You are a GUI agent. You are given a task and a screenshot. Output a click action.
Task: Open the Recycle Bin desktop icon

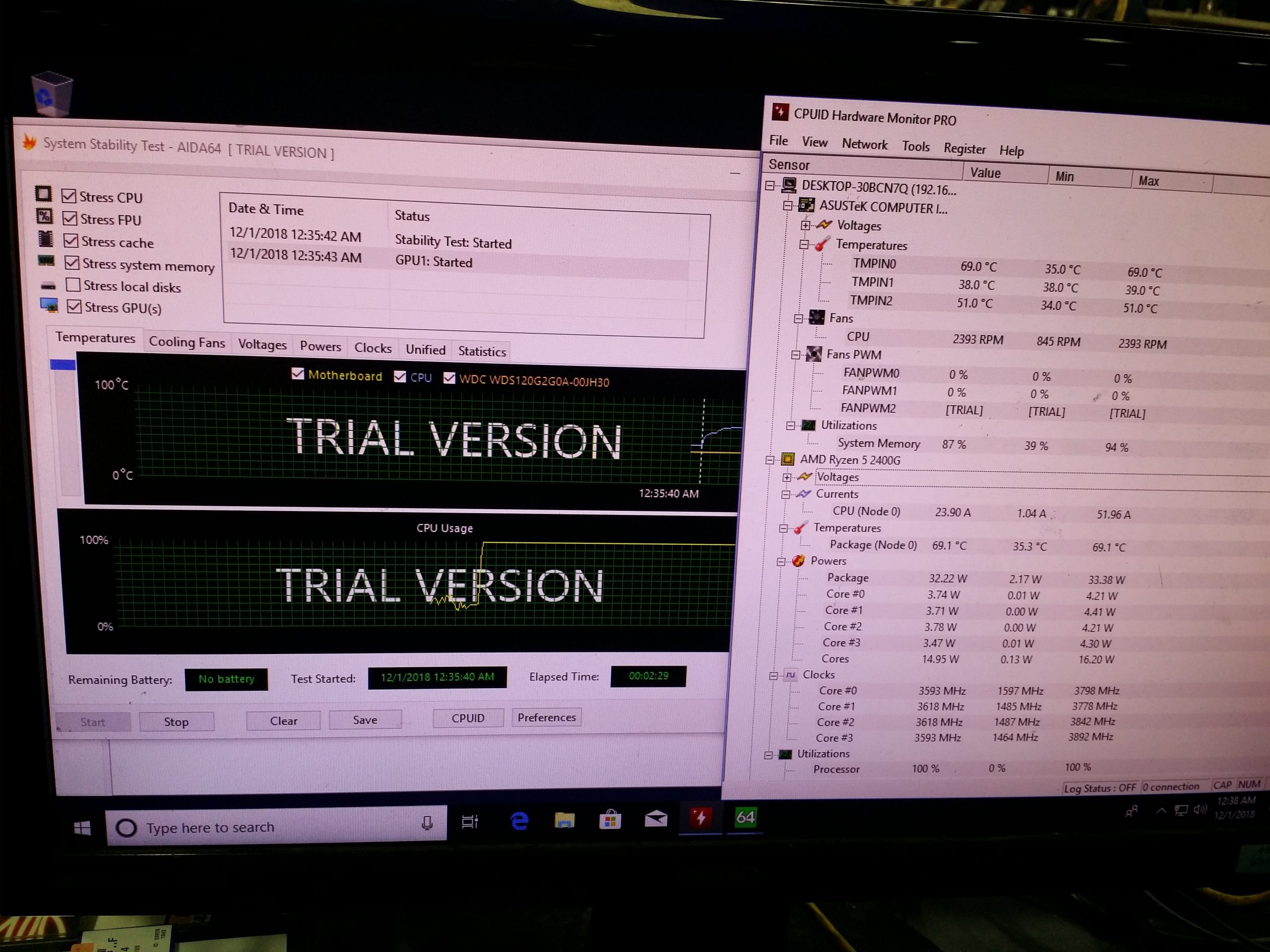[x=52, y=94]
